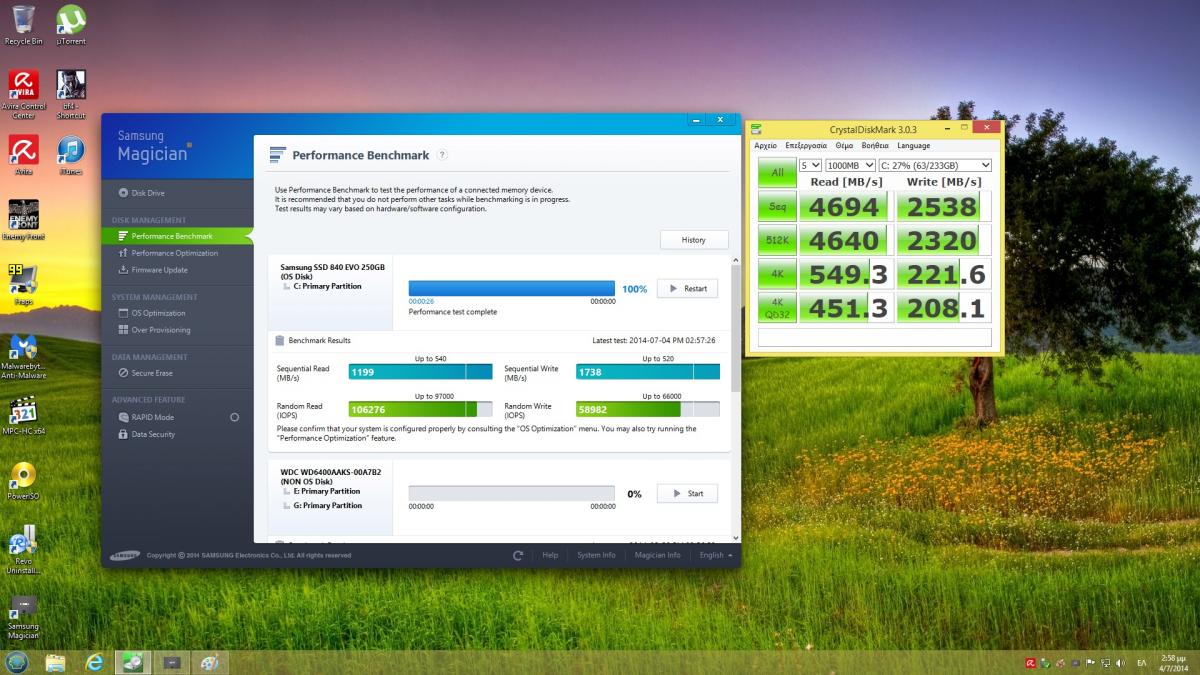Switch to Samsung Magician taskbar button
Image resolution: width=1200 pixels, height=675 pixels.
172,662
